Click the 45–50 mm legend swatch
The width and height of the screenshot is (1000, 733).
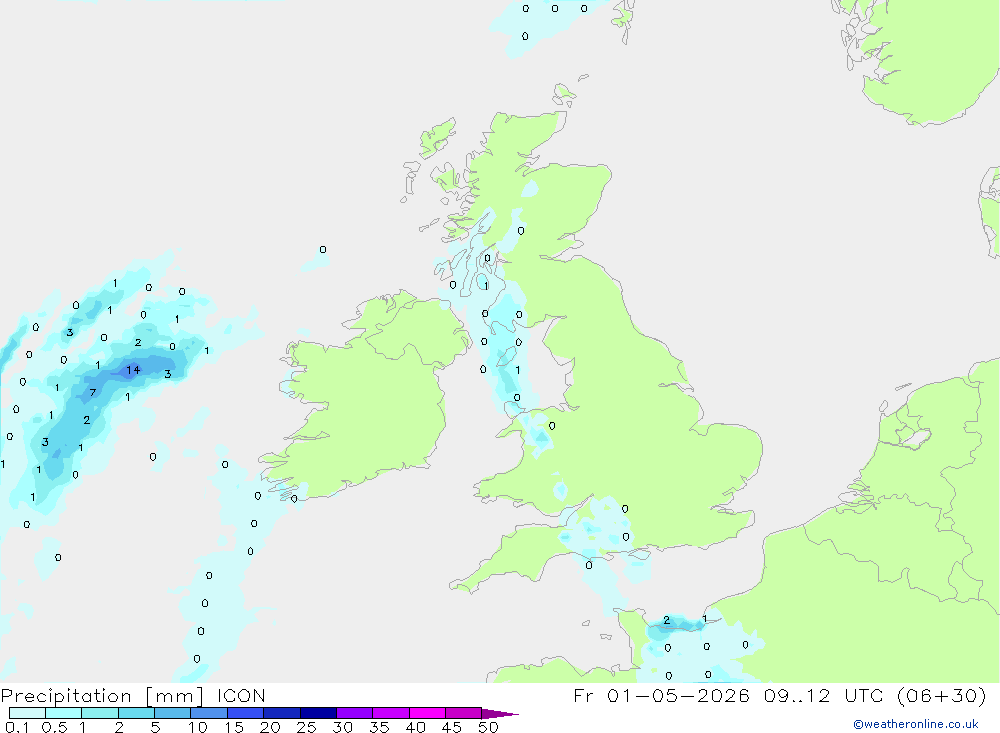[464, 713]
